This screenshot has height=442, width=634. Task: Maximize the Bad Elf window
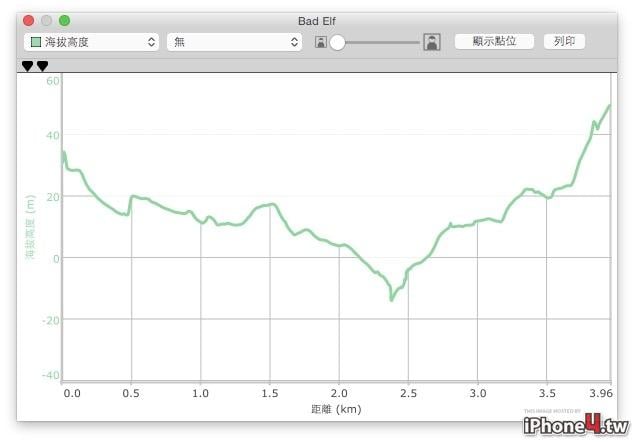[x=64, y=20]
